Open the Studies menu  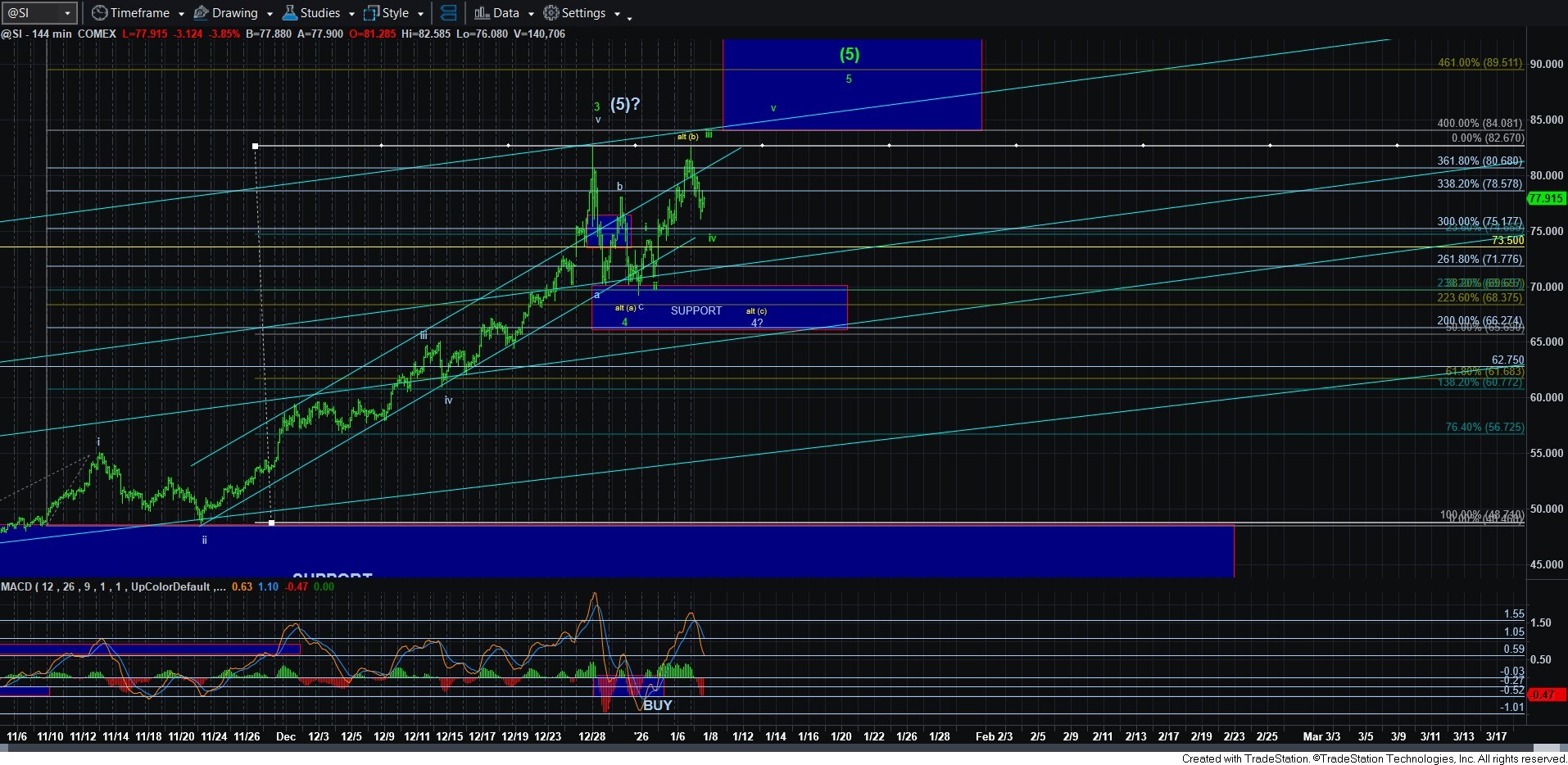click(320, 13)
